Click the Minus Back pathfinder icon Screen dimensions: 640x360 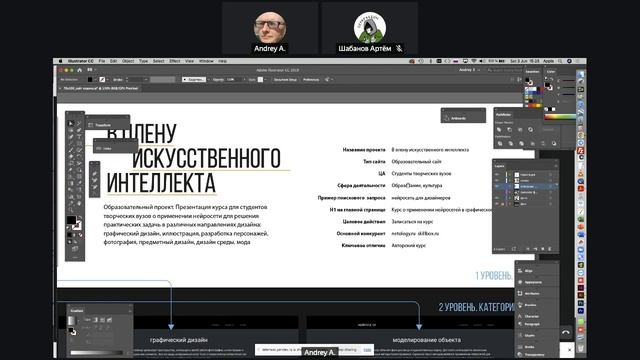(x=554, y=144)
